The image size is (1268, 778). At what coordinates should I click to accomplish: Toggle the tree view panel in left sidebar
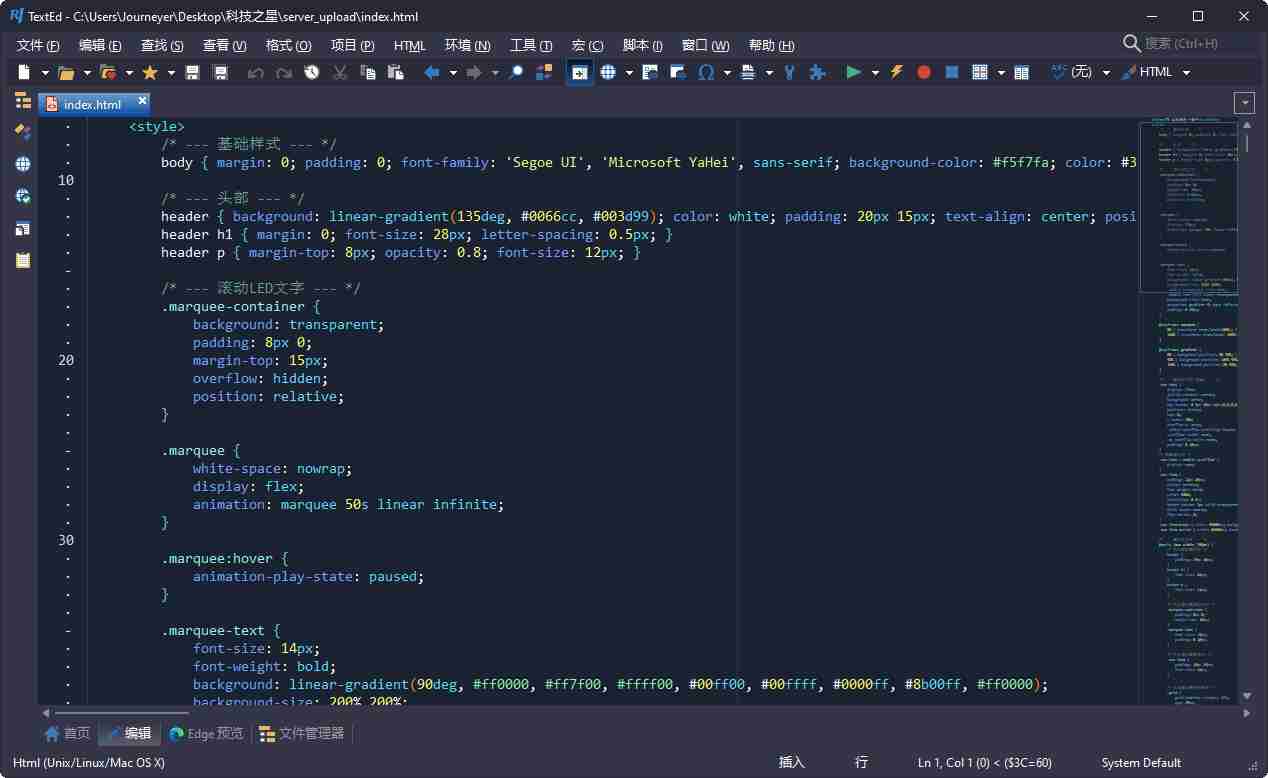[23, 100]
